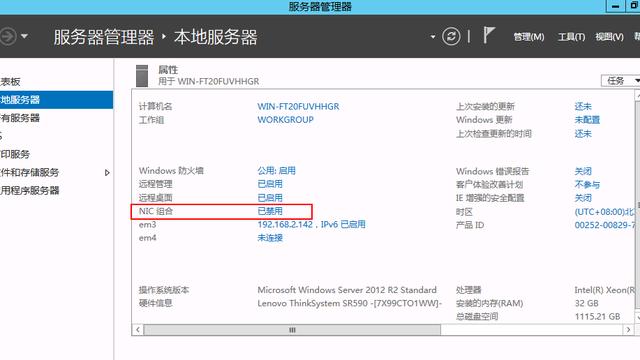
Task: Click the refresh icon in header
Action: [x=451, y=37]
